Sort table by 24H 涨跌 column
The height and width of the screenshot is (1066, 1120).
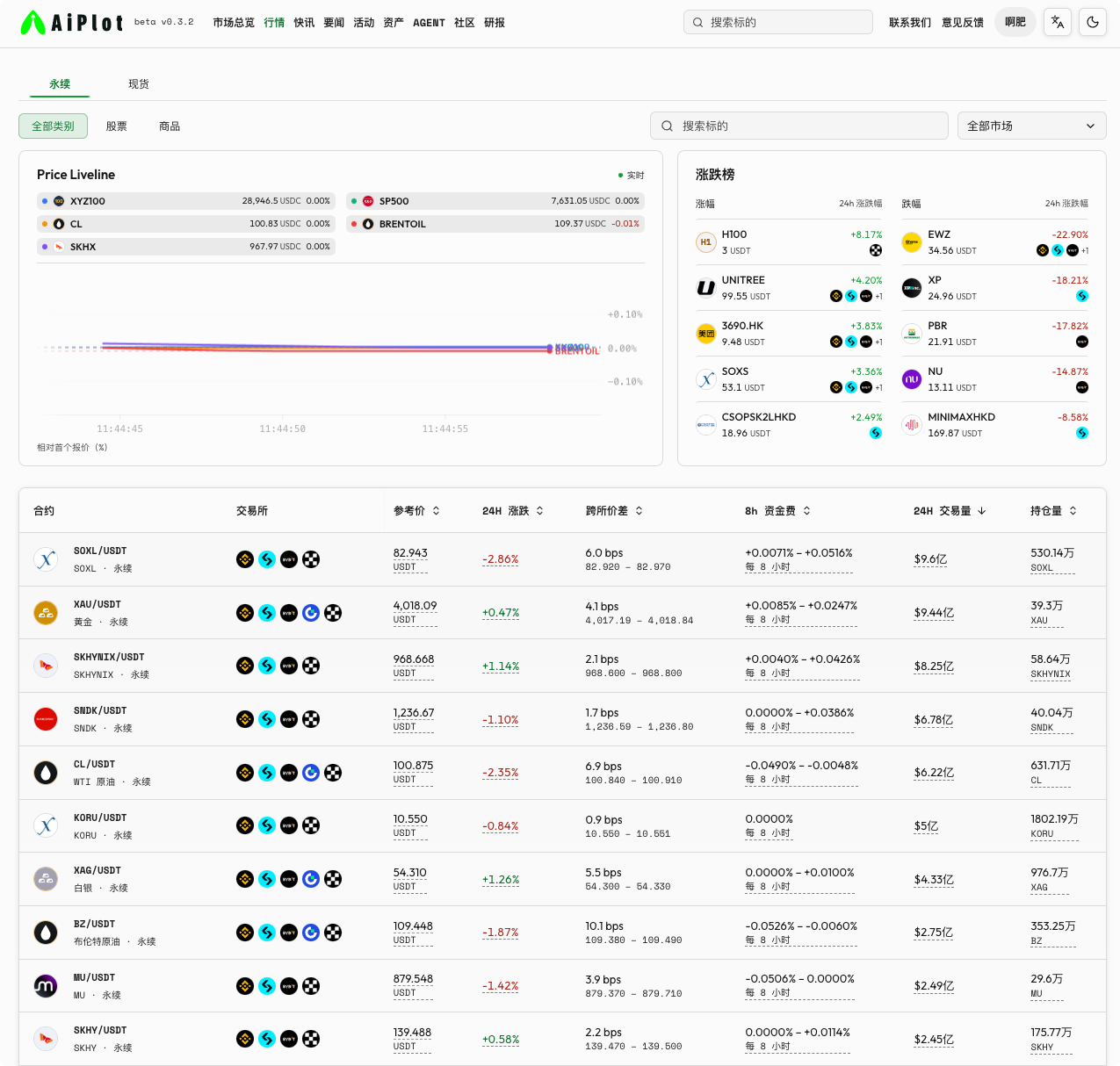(513, 511)
